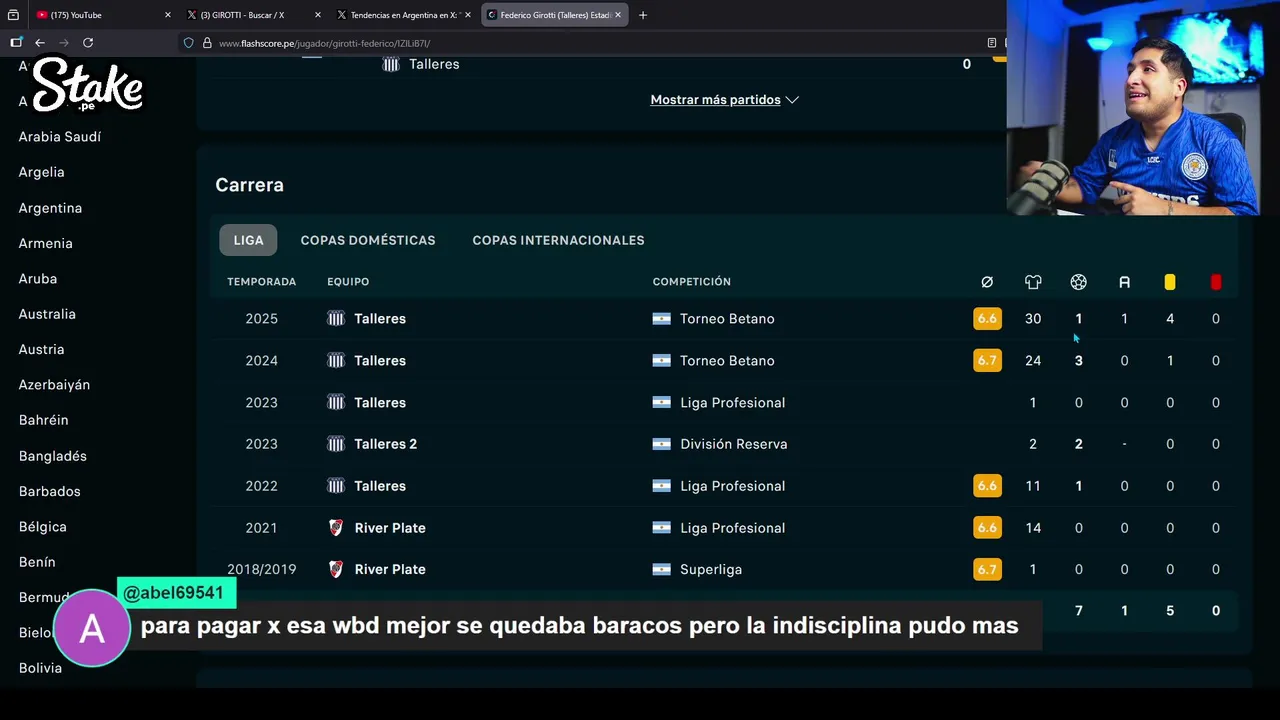
Task: Close the Federico Girotti Flashscore tab
Action: (x=618, y=15)
